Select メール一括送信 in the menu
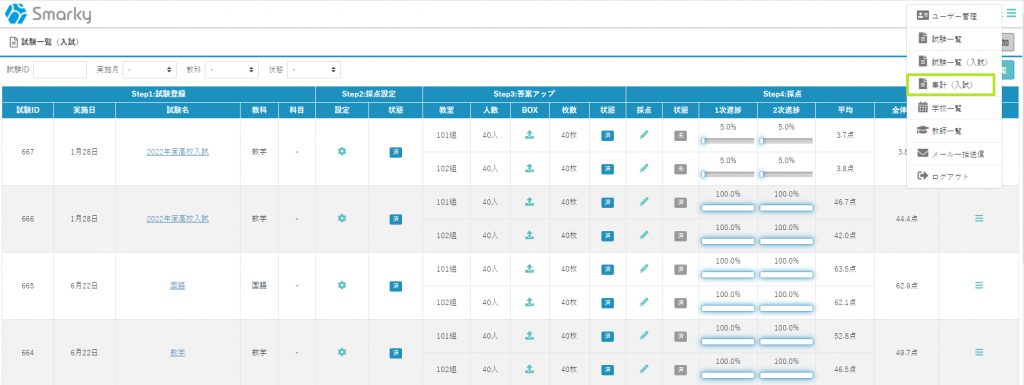Screen dimensions: 1024x385 (x=953, y=154)
